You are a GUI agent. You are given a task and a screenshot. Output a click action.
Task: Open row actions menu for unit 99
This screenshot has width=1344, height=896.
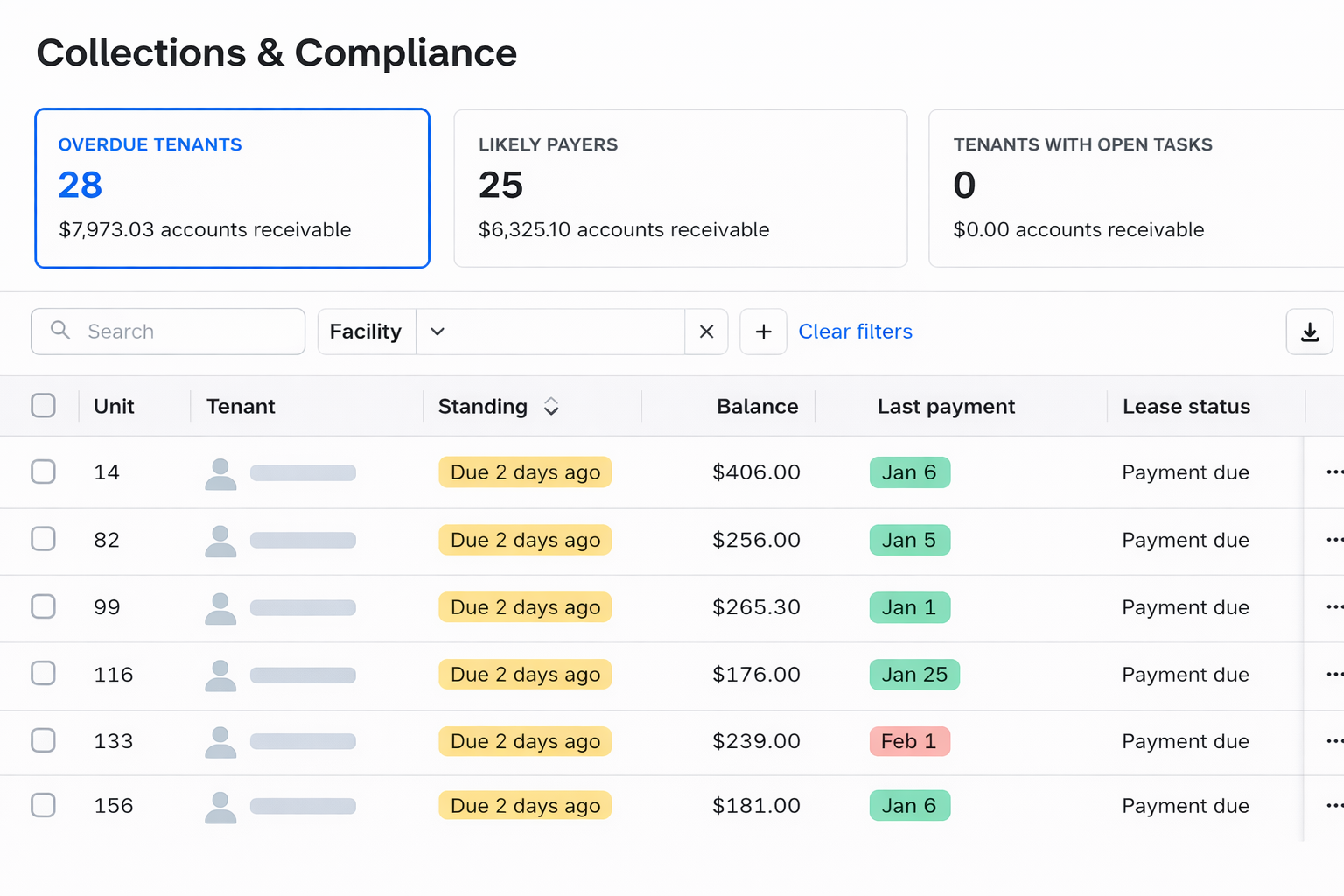point(1333,606)
